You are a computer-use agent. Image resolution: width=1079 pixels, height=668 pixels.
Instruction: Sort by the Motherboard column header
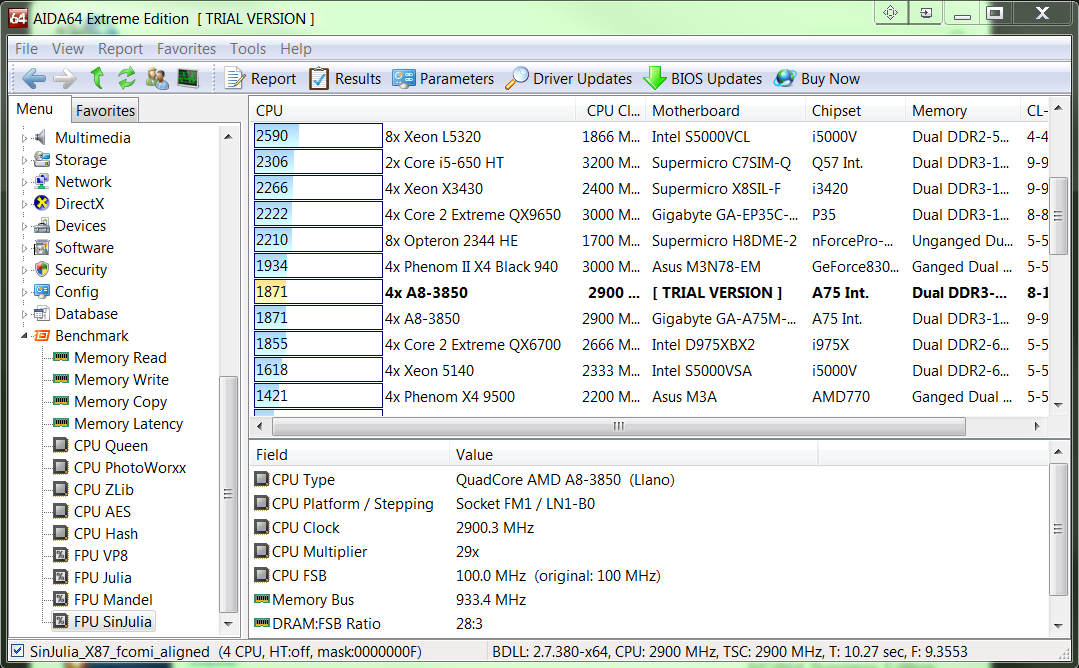725,111
